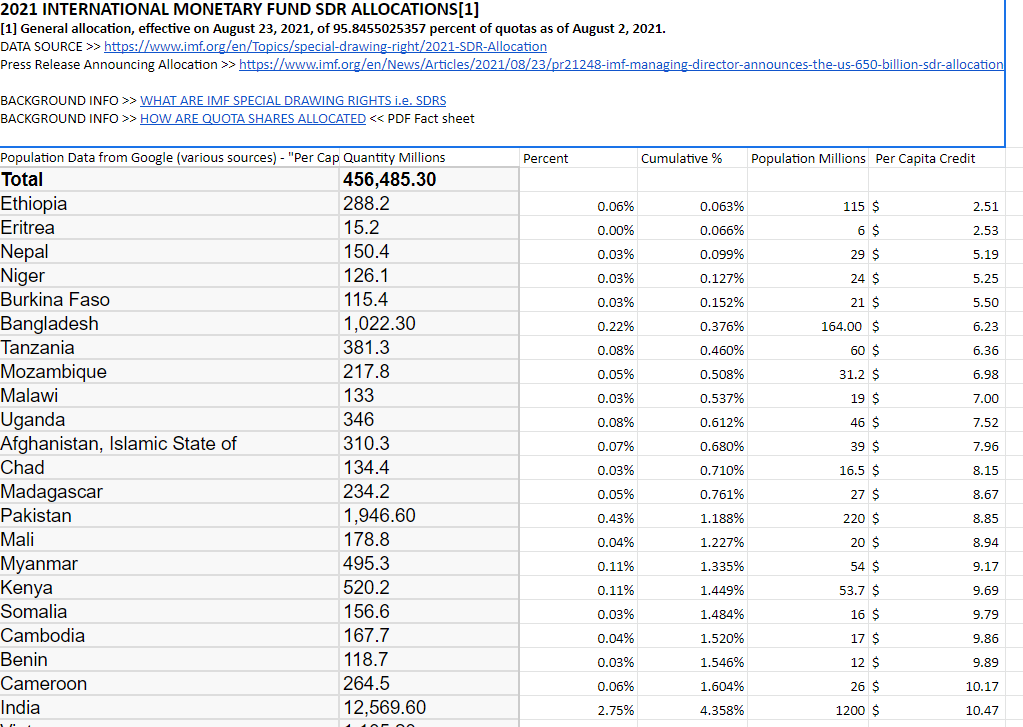
Task: Select India's percent '2.75%'
Action: (578, 711)
